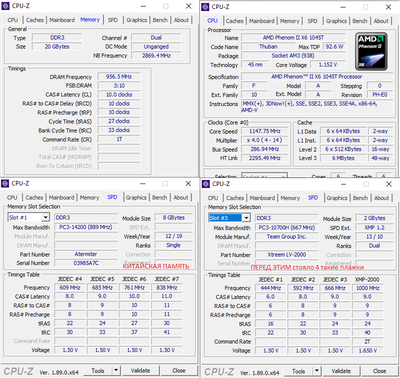The image size is (400, 378).
Task: Click Validate button in Slot #1 window
Action: coord(140,370)
